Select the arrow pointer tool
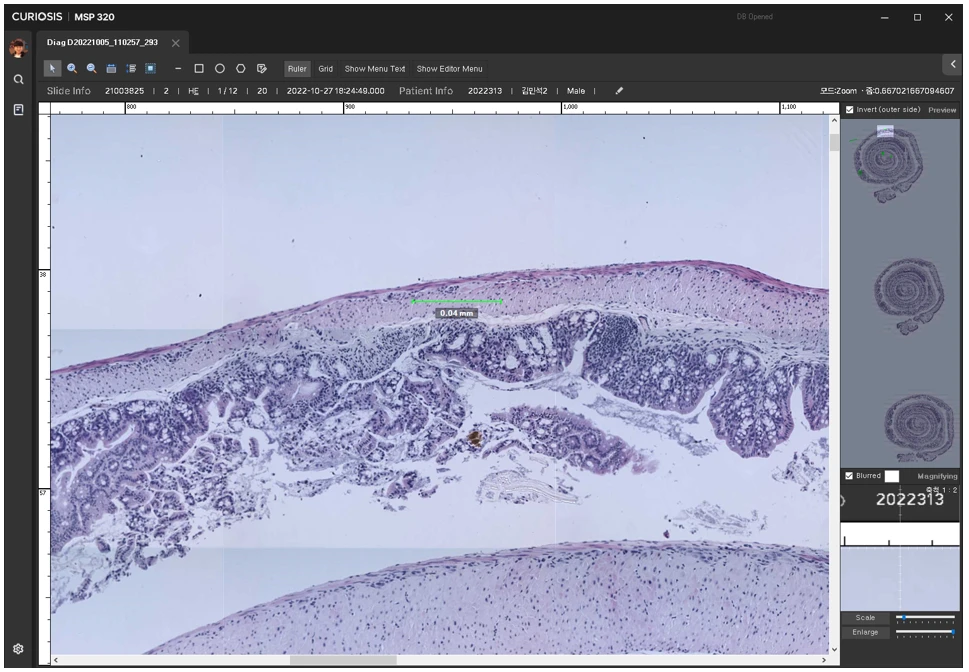 (53, 69)
